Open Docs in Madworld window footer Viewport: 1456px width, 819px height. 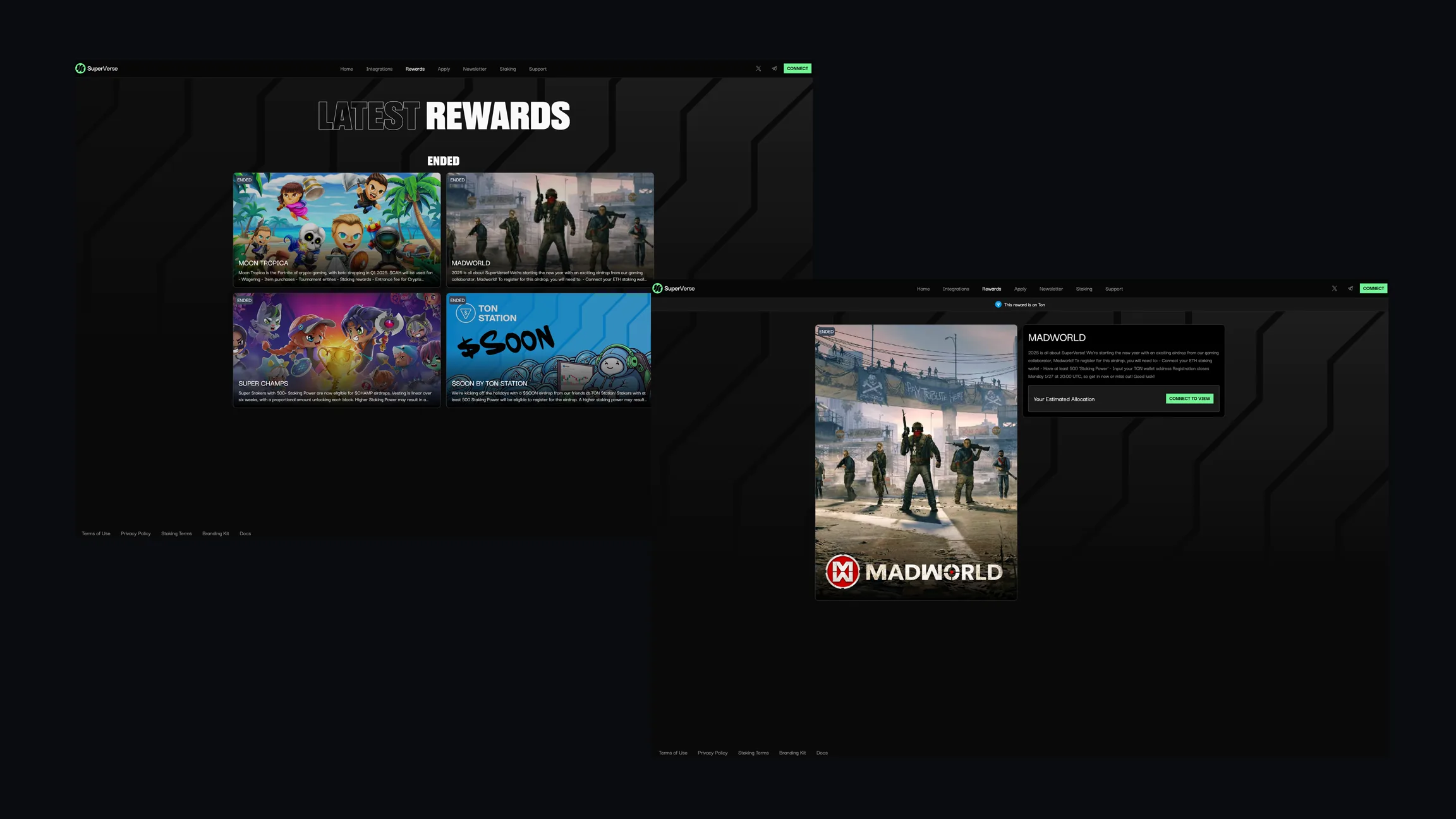click(822, 753)
